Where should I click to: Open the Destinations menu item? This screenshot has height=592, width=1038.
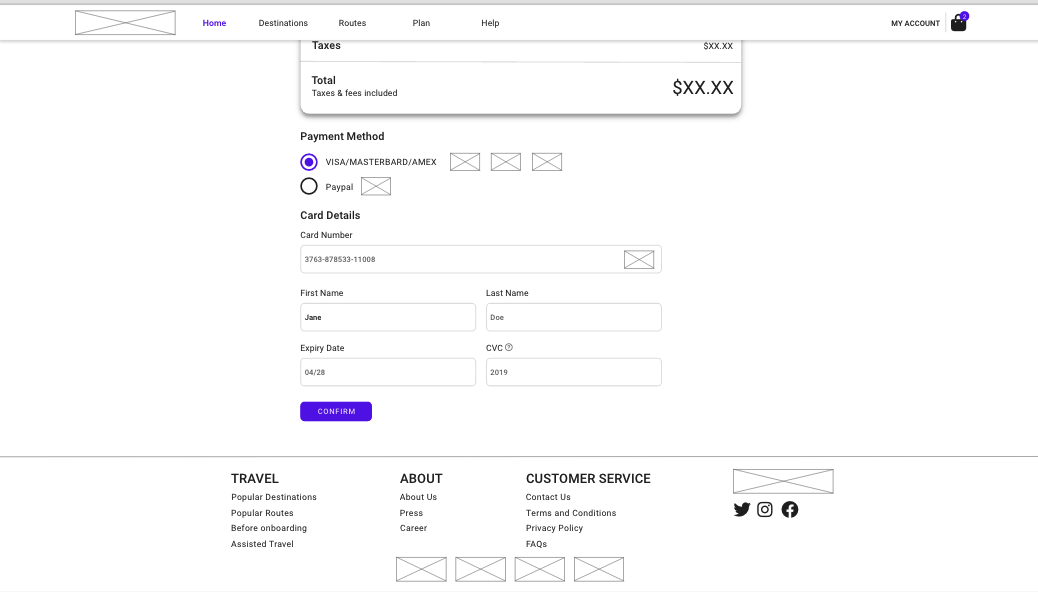[x=283, y=22]
